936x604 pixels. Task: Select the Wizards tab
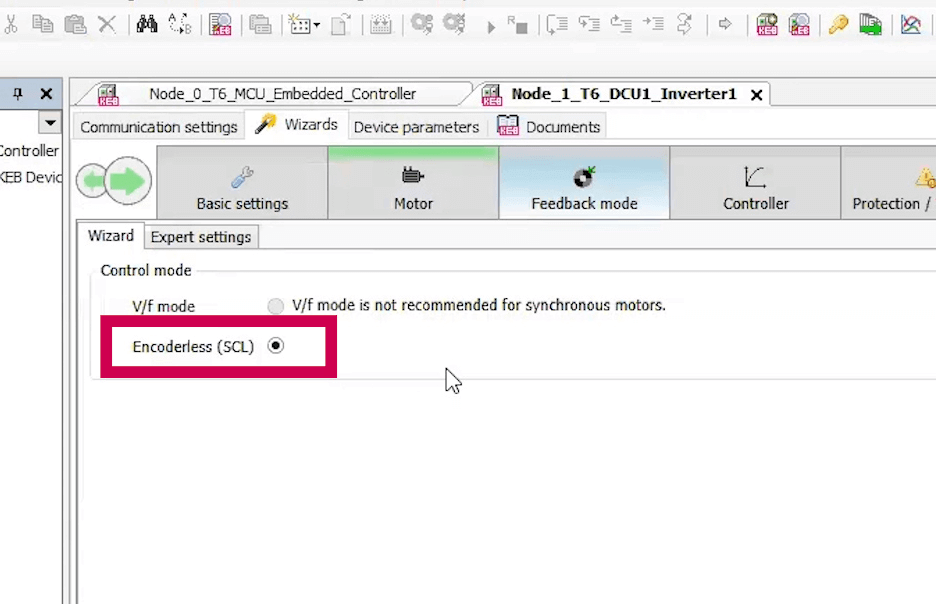(297, 125)
